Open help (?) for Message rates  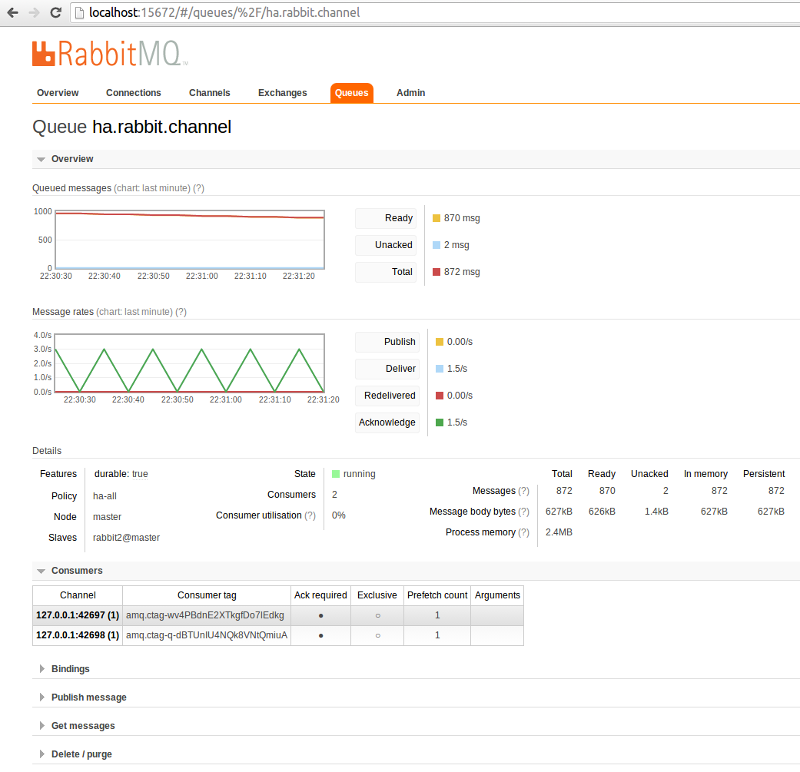tap(181, 312)
